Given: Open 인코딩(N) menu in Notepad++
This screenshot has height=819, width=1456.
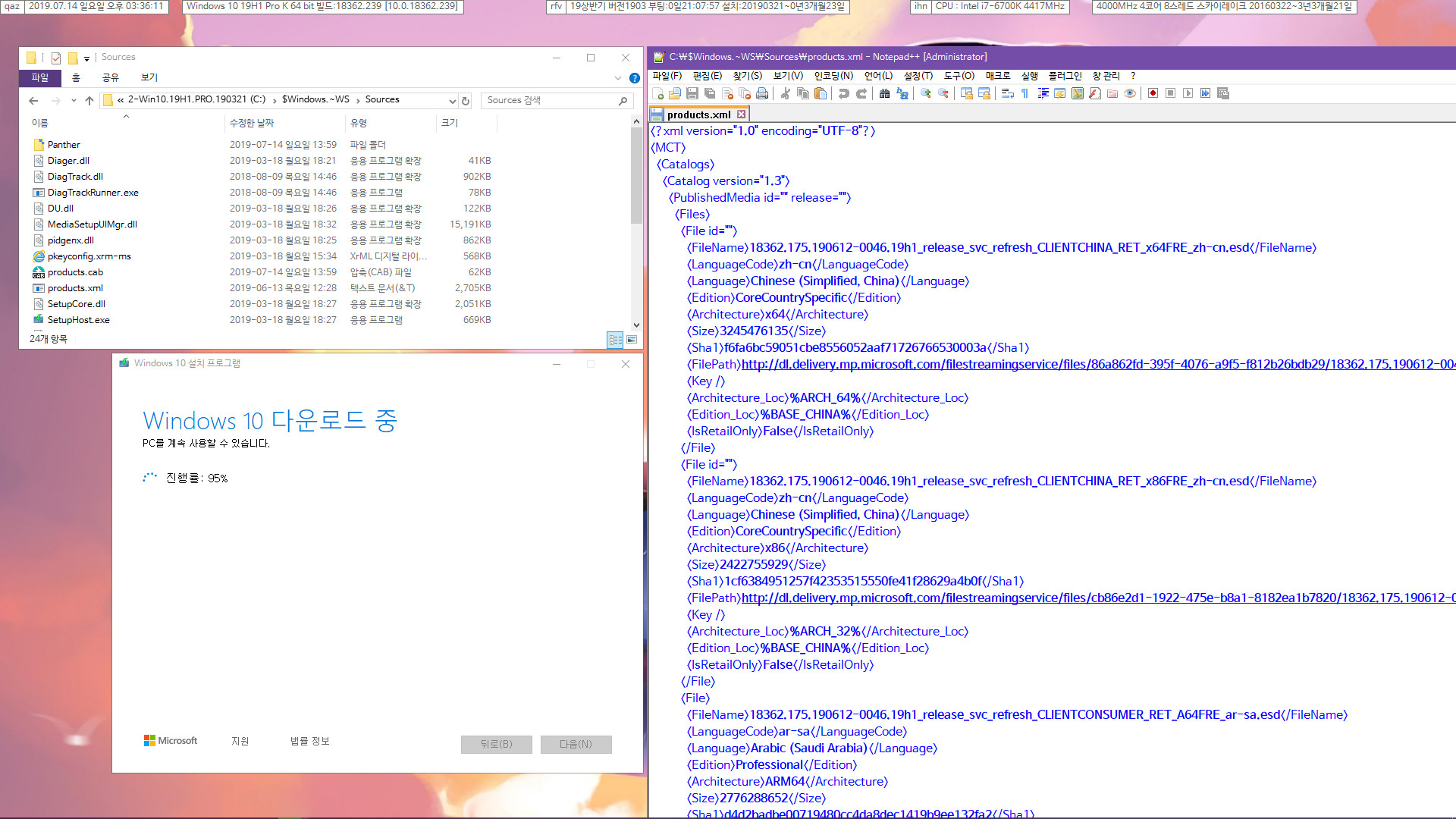Looking at the screenshot, I should click(x=833, y=76).
